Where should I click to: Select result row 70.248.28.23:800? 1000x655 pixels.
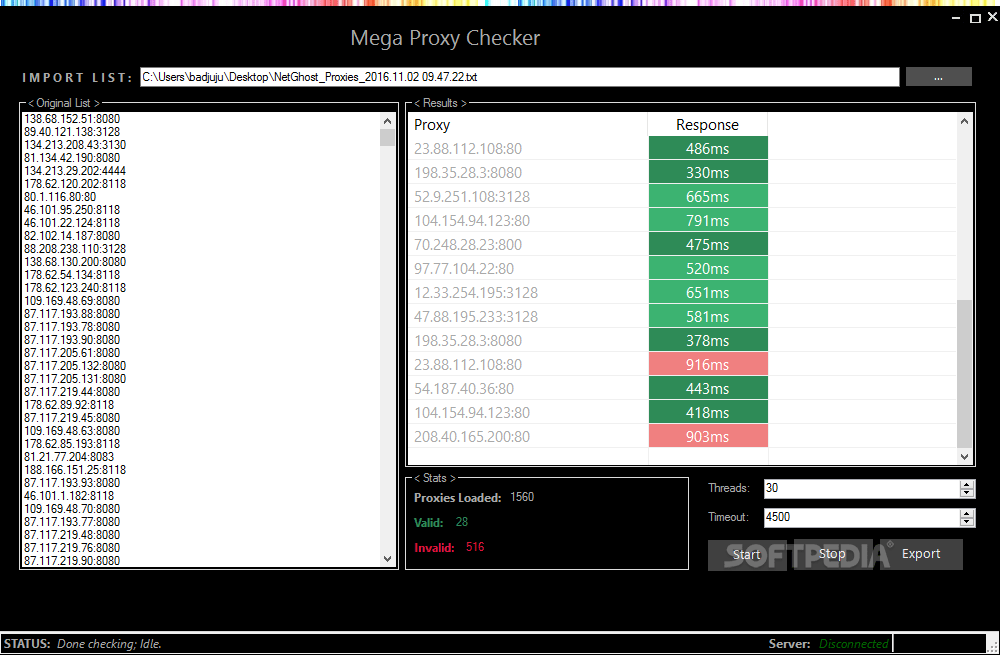click(x=682, y=244)
